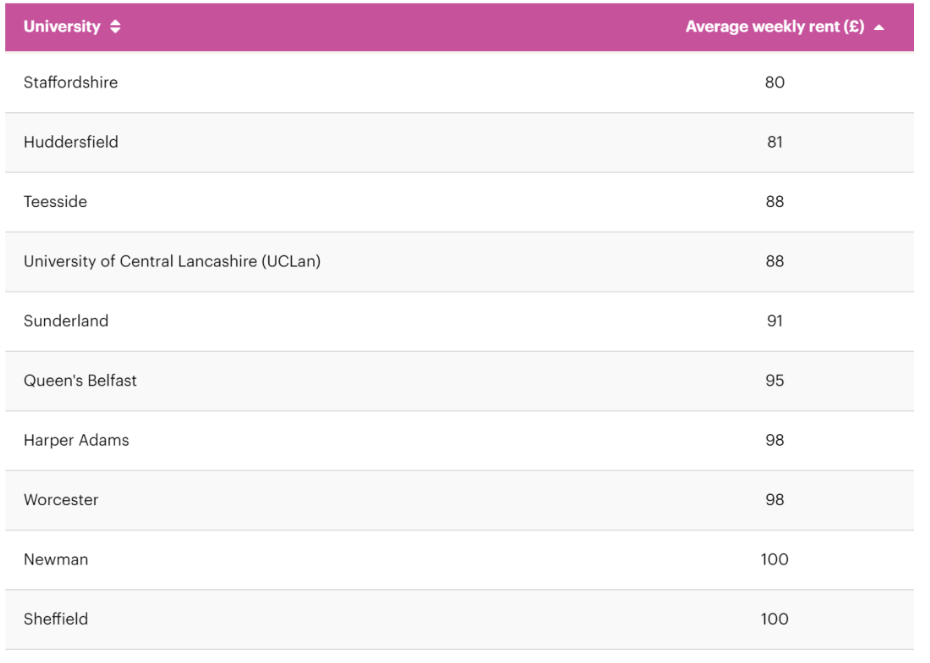Image resolution: width=930 pixels, height=663 pixels.
Task: Click the Sunderland university name
Action: (66, 321)
